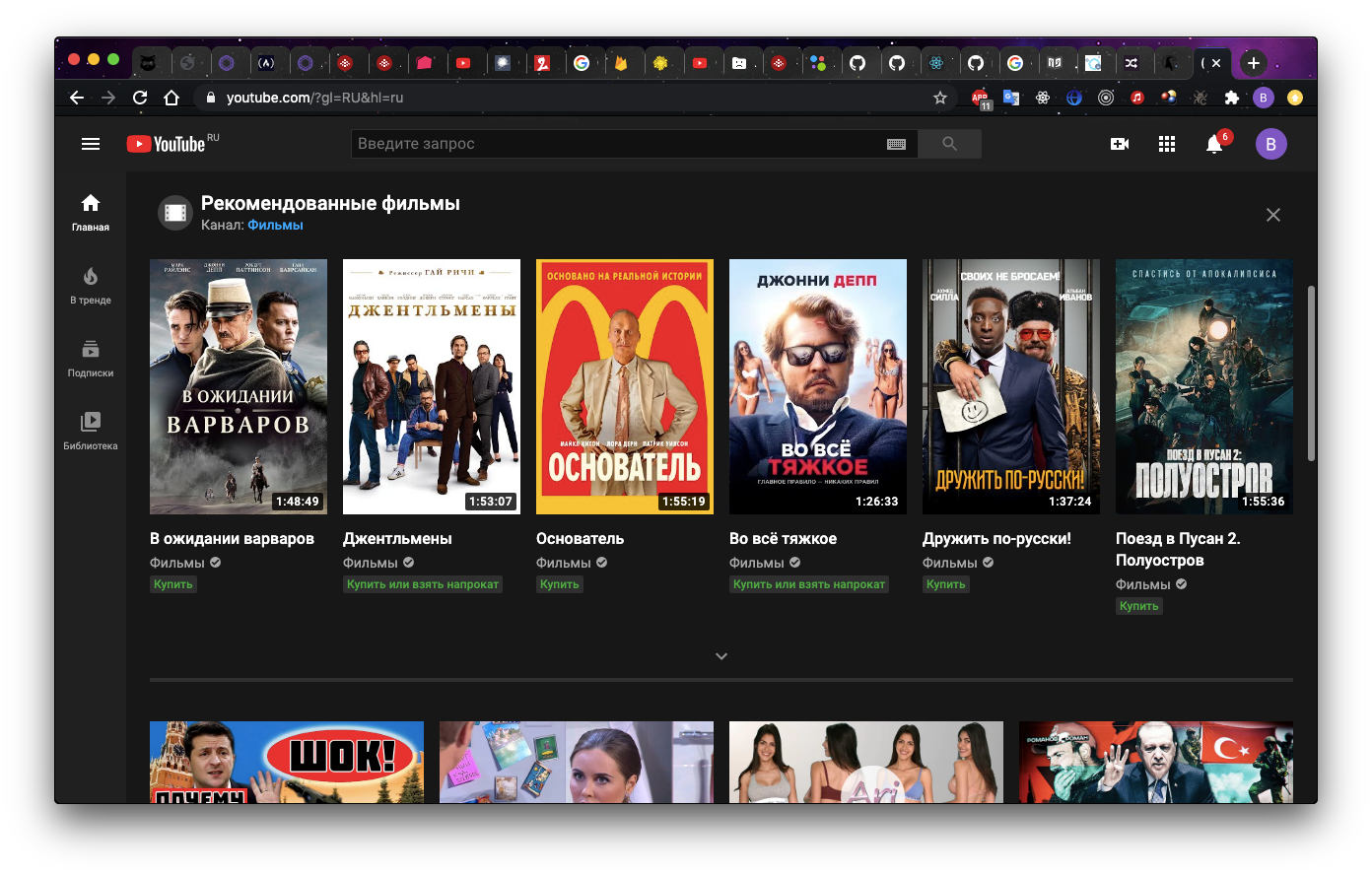Image resolution: width=1372 pixels, height=876 pixels.
Task: Click Купить или взять напрокат under Джентльмены
Action: pos(423,584)
